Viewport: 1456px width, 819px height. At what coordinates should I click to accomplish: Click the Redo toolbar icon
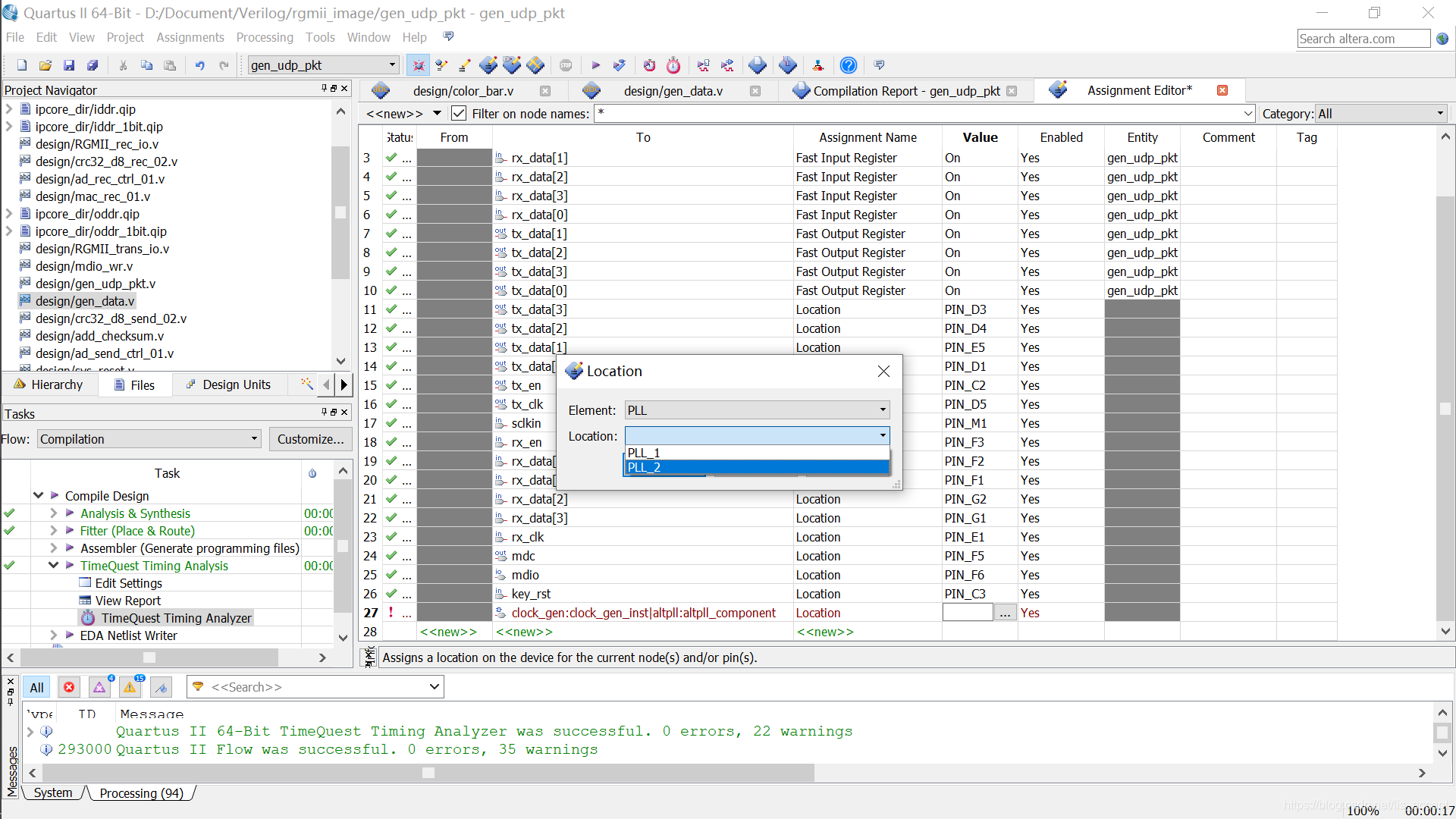coord(224,65)
